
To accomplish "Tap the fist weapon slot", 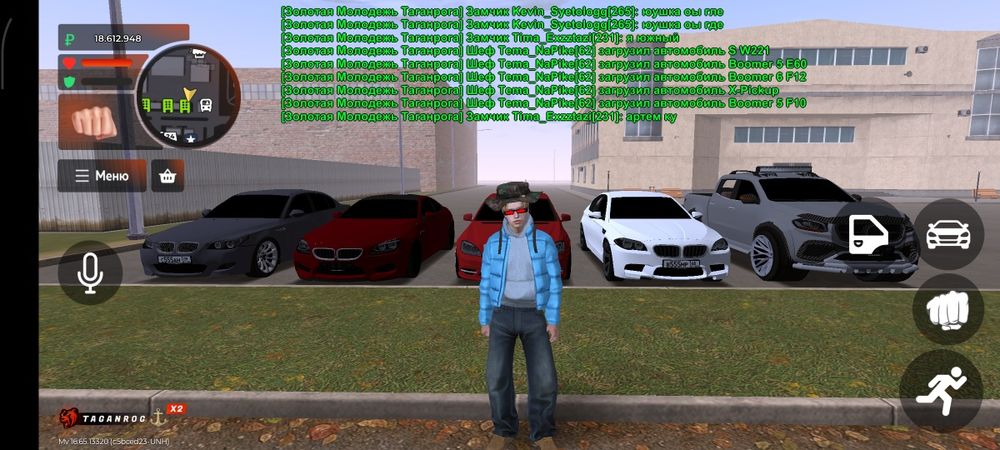I will pyautogui.click(x=94, y=121).
